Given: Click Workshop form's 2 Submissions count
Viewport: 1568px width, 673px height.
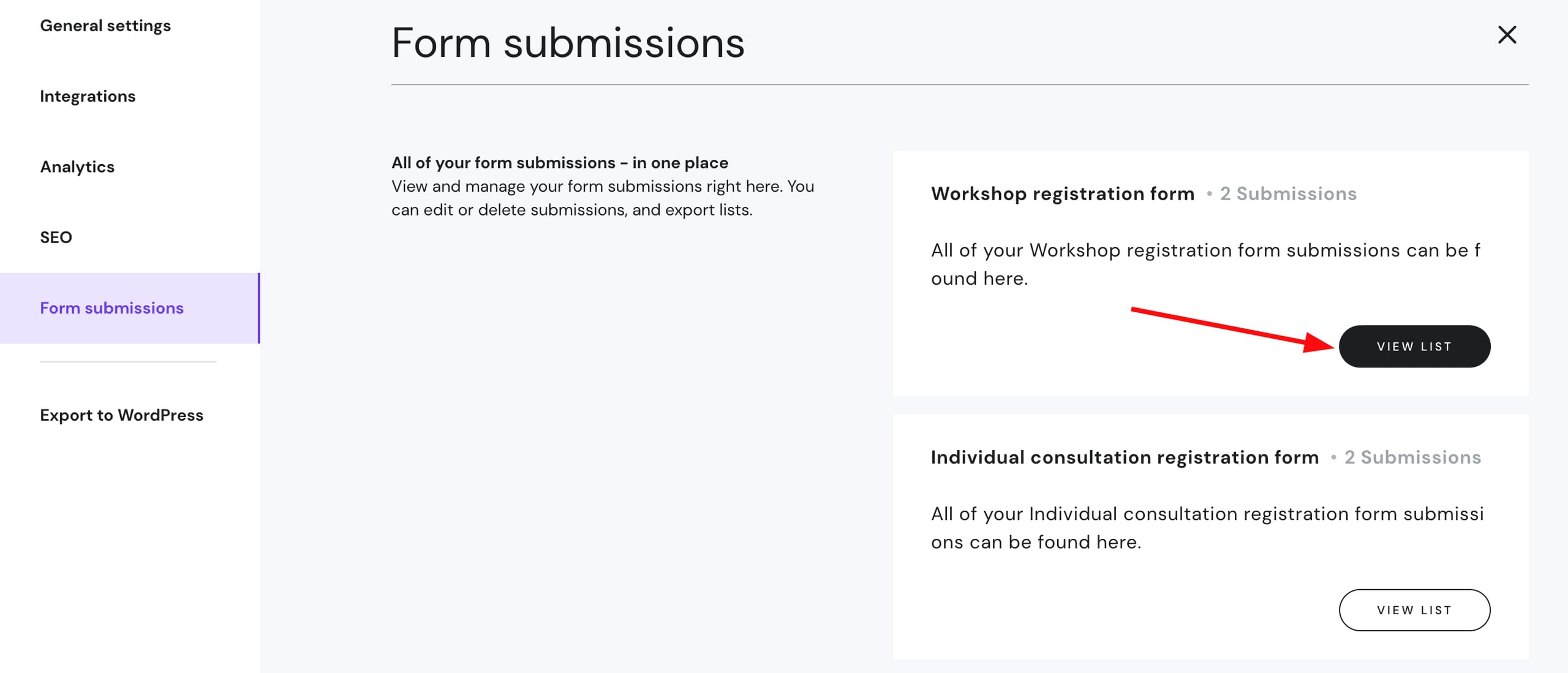Looking at the screenshot, I should [1288, 194].
